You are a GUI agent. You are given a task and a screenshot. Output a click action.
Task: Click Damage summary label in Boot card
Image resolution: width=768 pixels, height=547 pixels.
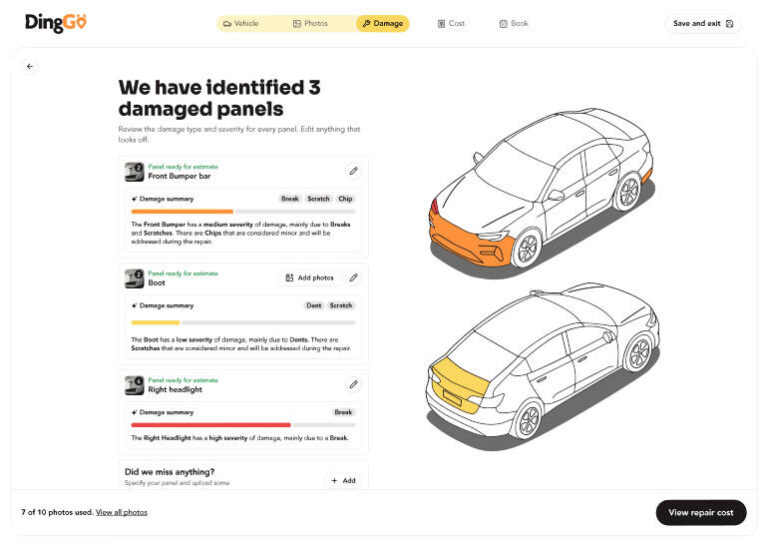pos(167,306)
